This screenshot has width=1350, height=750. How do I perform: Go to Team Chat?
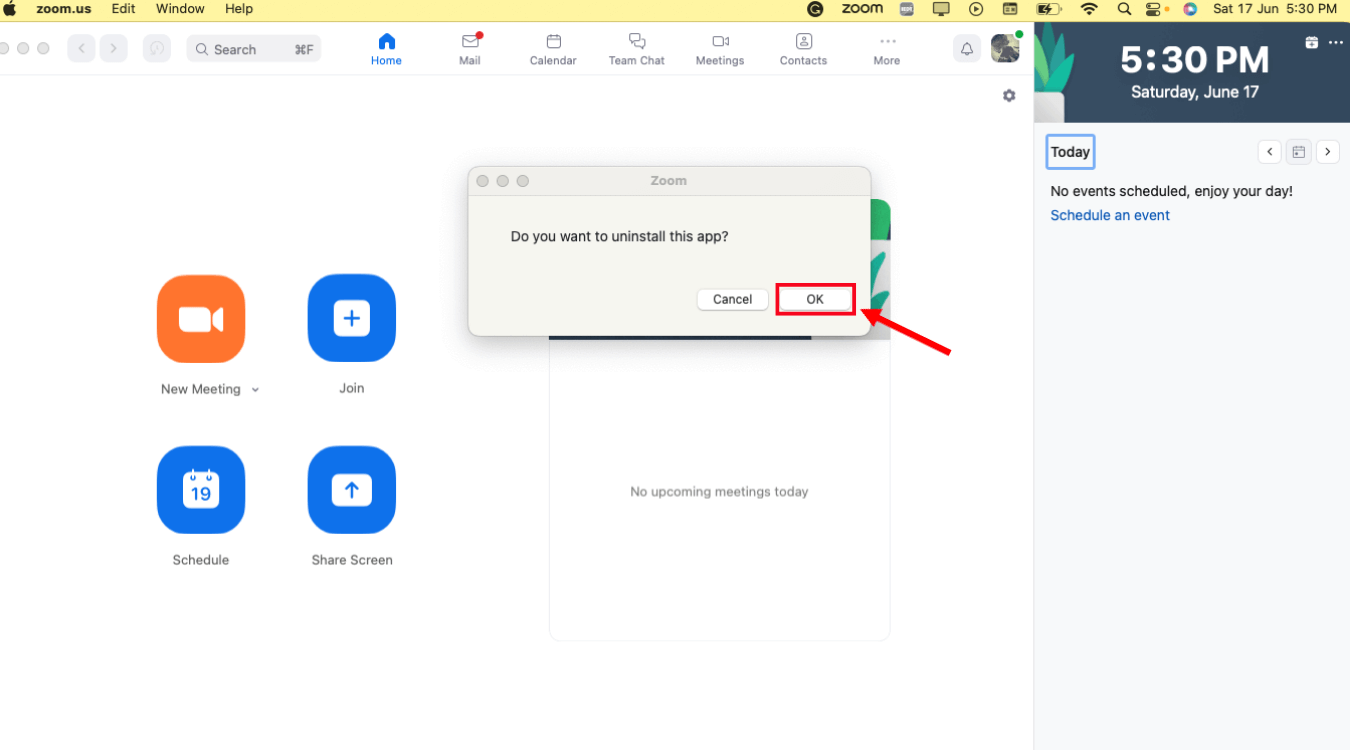tap(637, 49)
